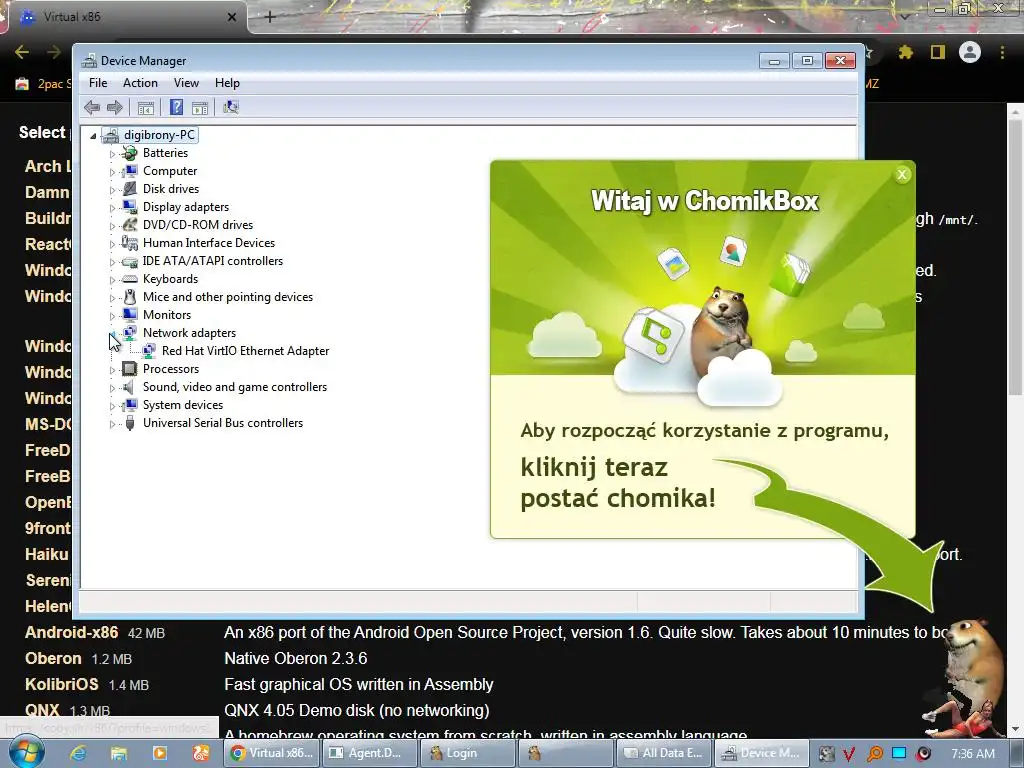Expand the Disk drives node
Viewport: 1024px width, 768px height.
(x=112, y=190)
